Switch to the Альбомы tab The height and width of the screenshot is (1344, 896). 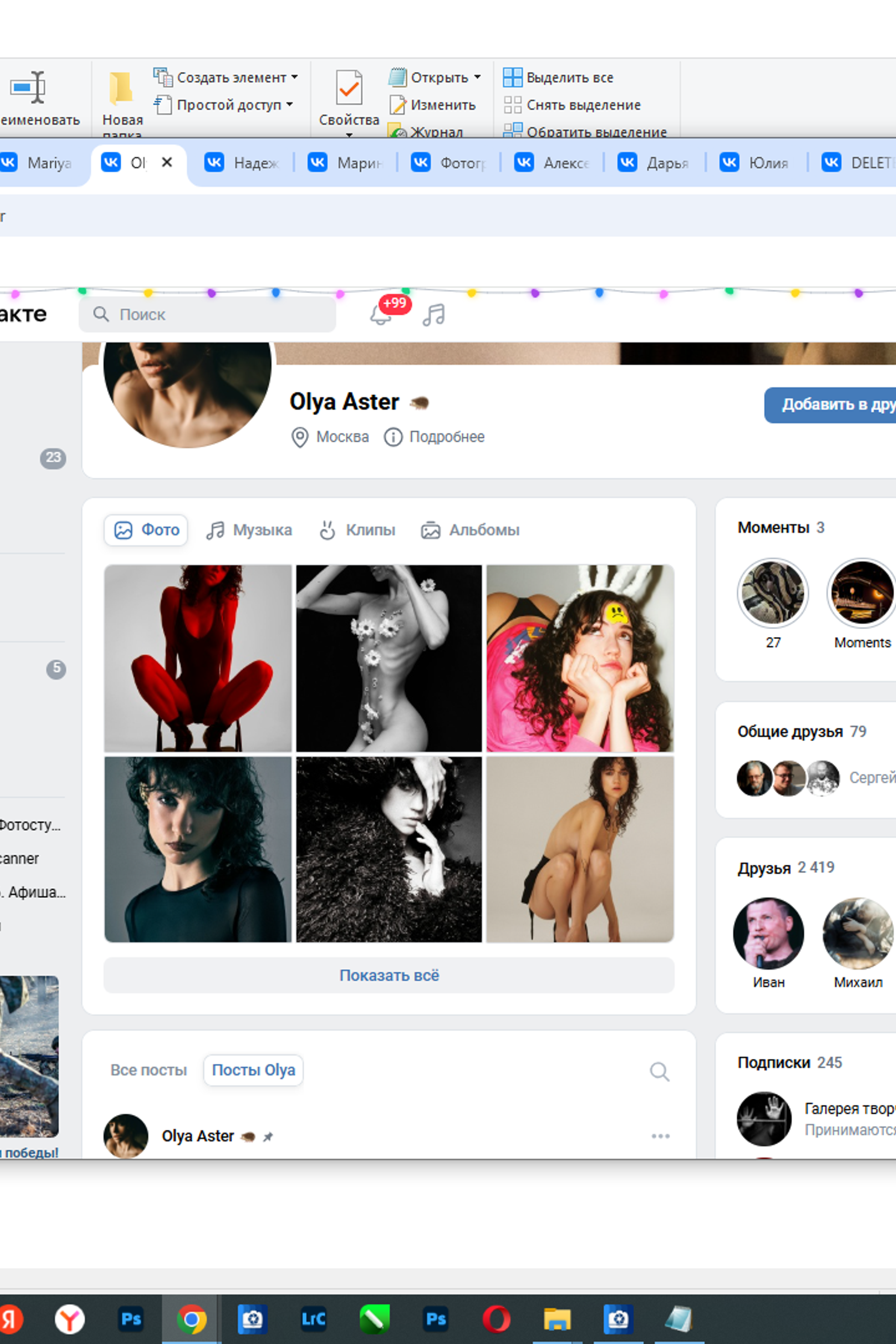point(470,530)
